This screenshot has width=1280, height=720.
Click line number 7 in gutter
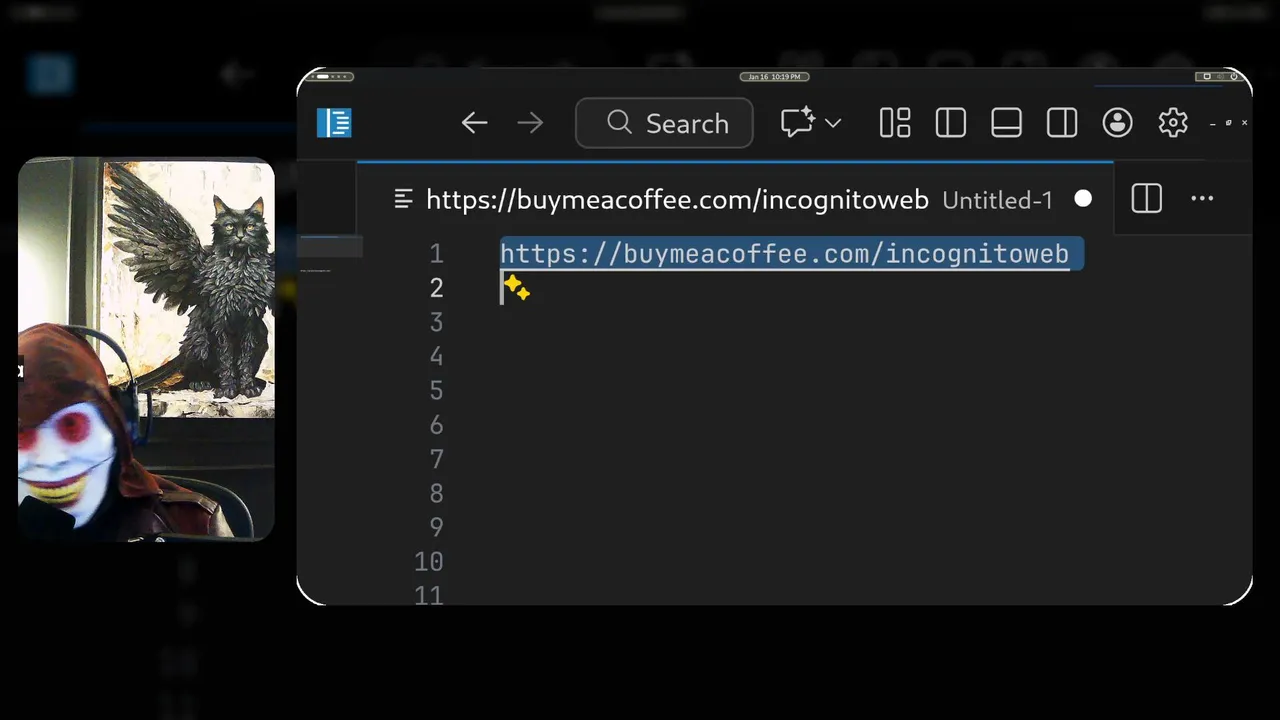pyautogui.click(x=436, y=459)
